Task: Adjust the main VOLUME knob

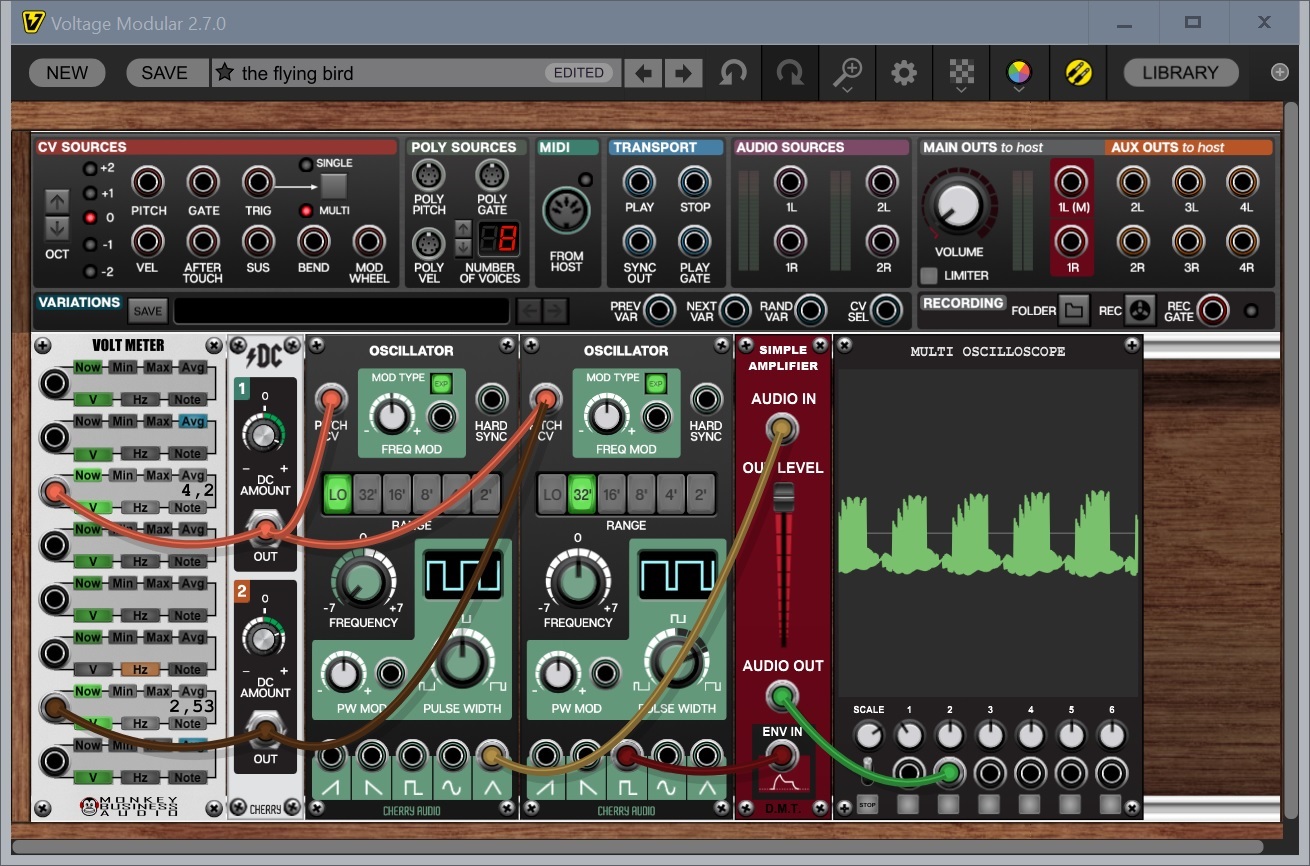Action: click(x=958, y=205)
